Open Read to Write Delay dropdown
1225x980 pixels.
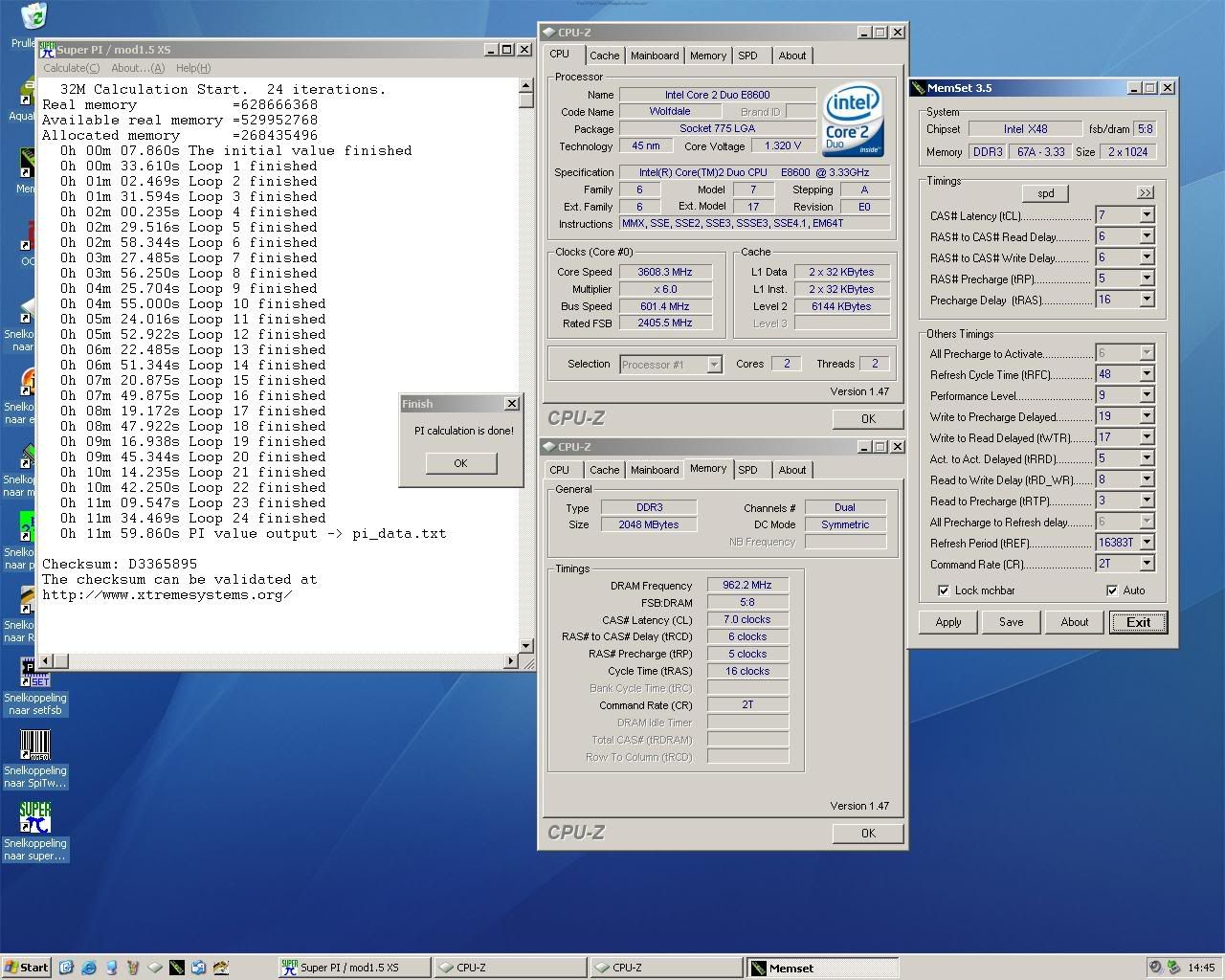pos(1147,479)
